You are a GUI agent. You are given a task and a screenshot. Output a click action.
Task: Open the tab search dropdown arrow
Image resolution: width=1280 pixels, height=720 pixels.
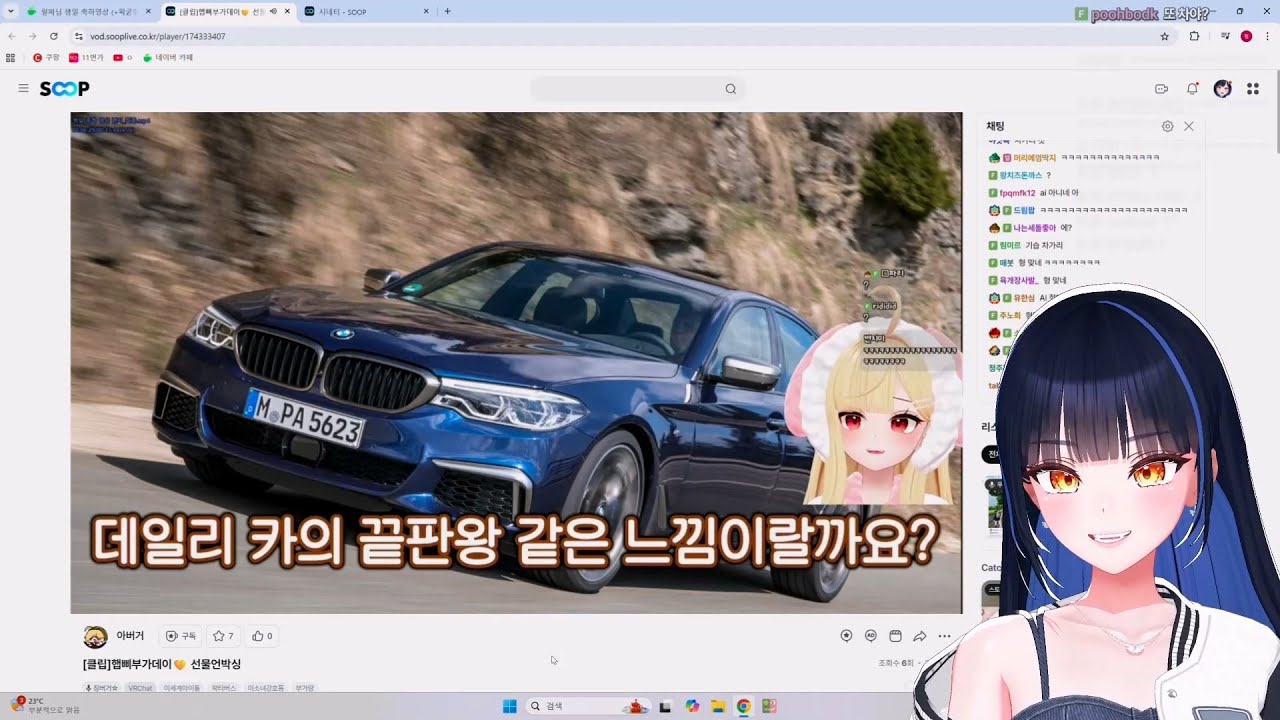tap(9, 11)
